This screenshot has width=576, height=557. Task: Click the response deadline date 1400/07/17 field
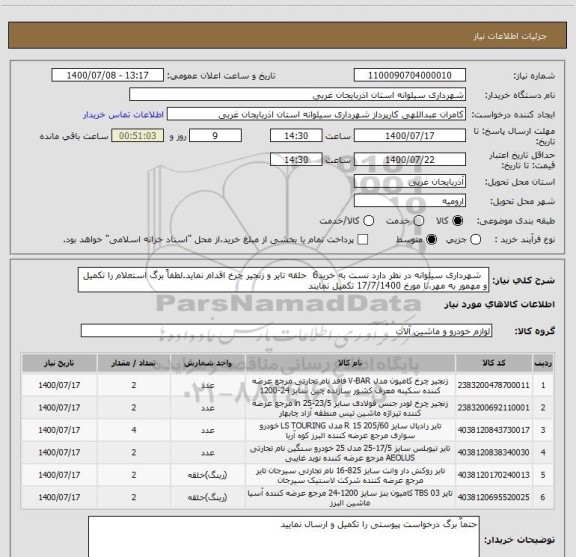point(410,136)
